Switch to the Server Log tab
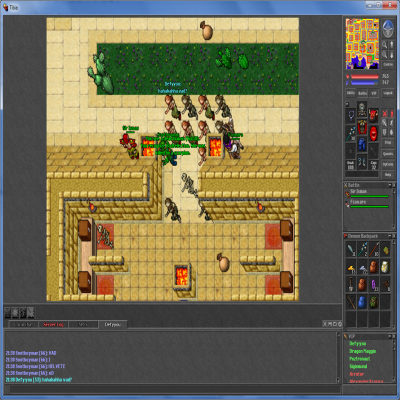This screenshot has width=400, height=400. (x=53, y=324)
